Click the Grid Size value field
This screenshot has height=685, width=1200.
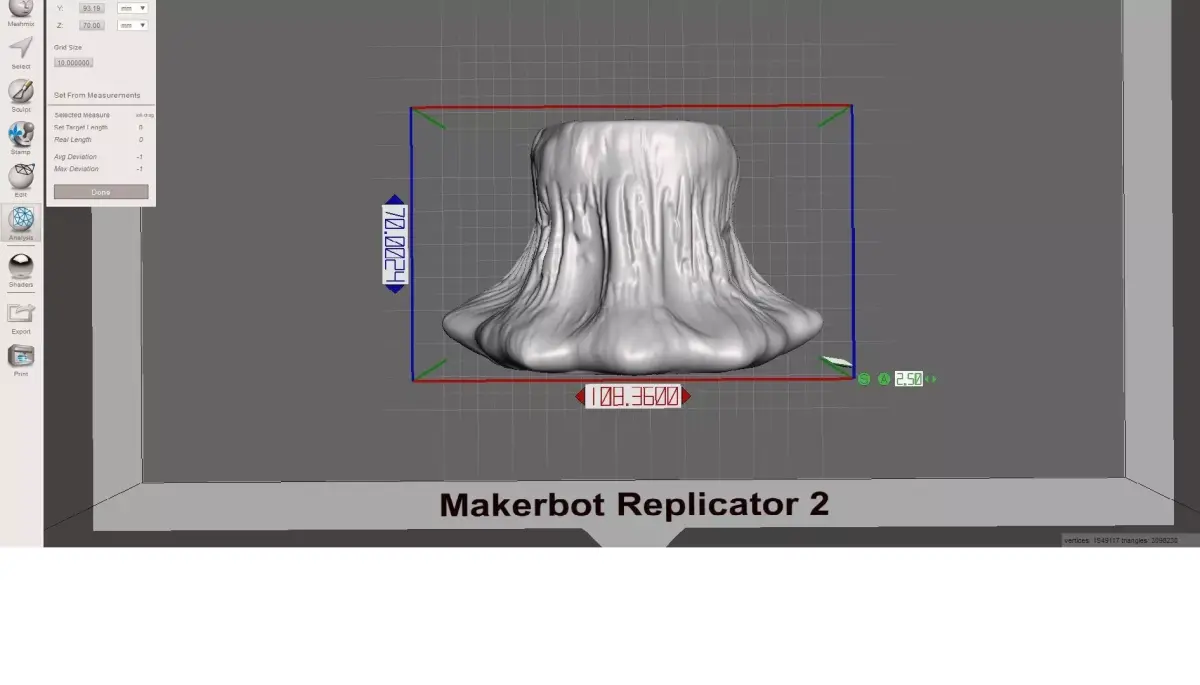[74, 62]
